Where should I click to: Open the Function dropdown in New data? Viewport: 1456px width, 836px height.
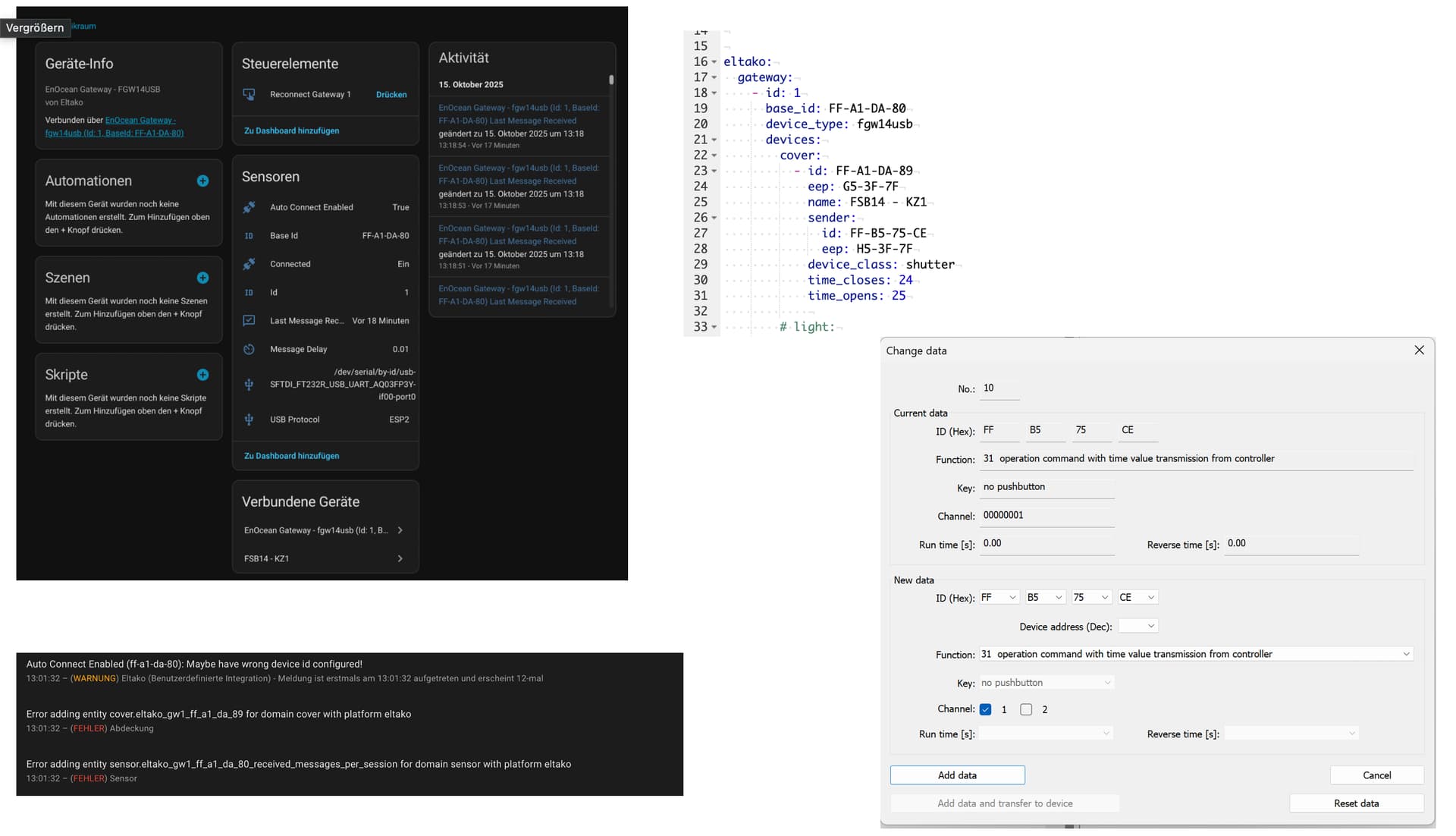[x=1406, y=654]
